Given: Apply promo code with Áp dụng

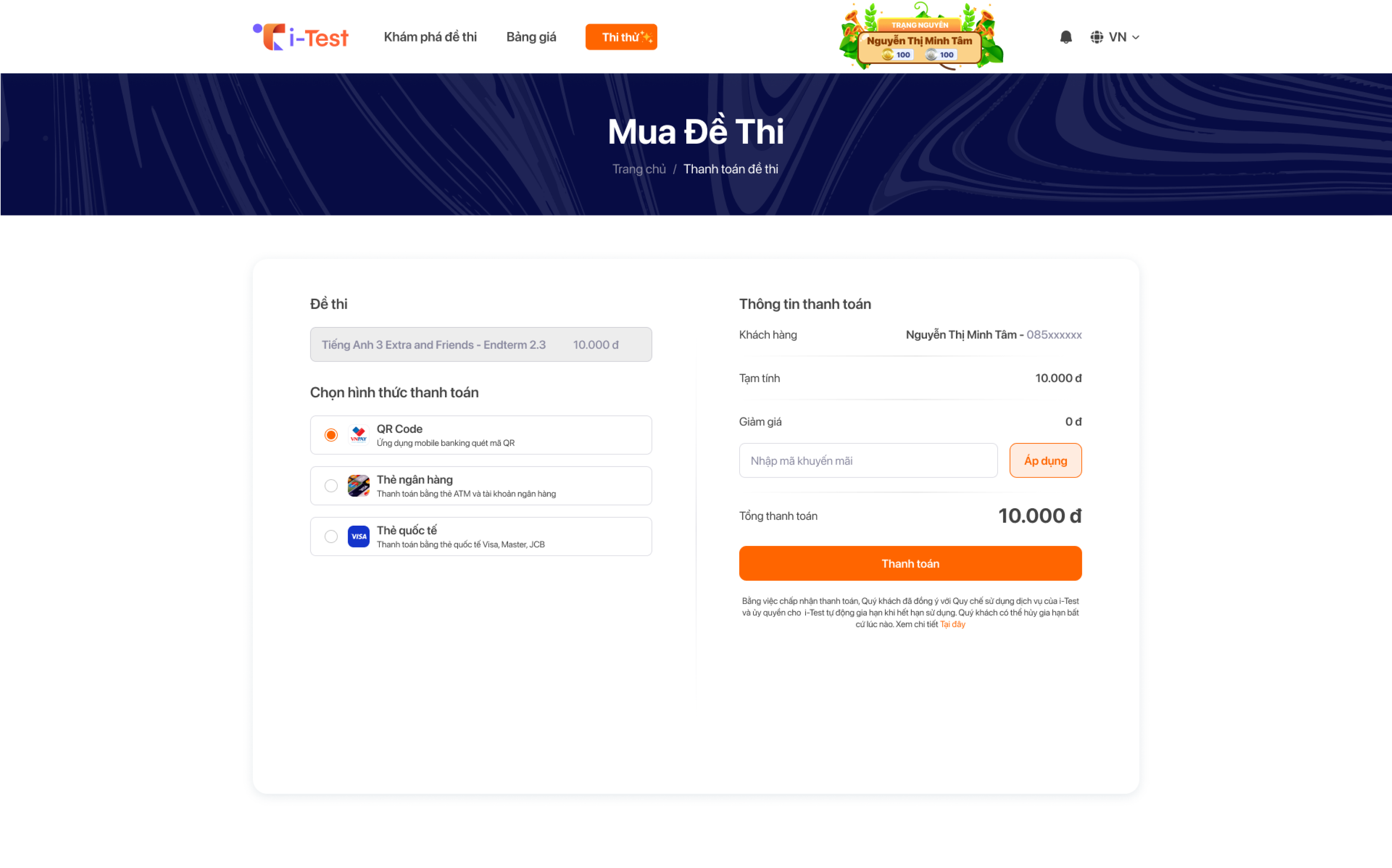Looking at the screenshot, I should pos(1045,460).
